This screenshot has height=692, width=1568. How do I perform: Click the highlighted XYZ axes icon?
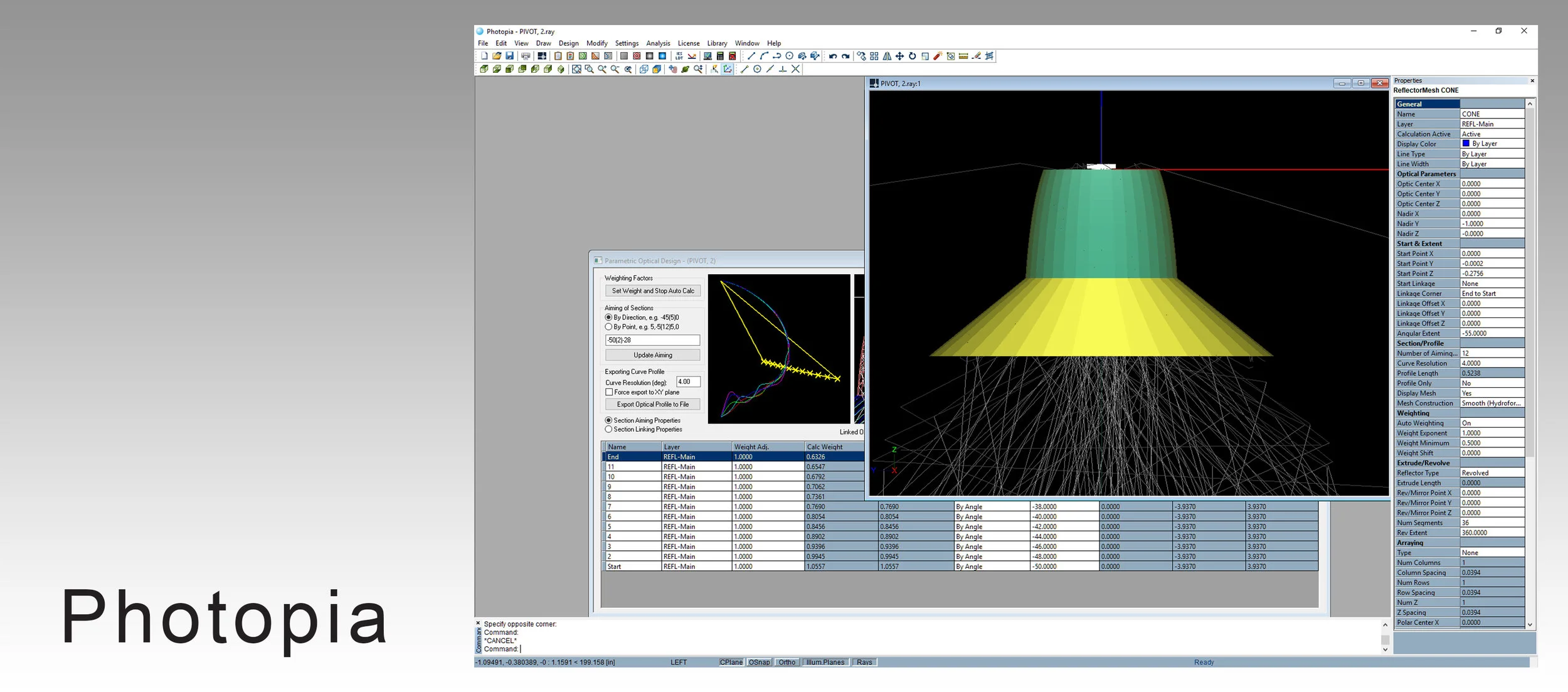click(728, 69)
